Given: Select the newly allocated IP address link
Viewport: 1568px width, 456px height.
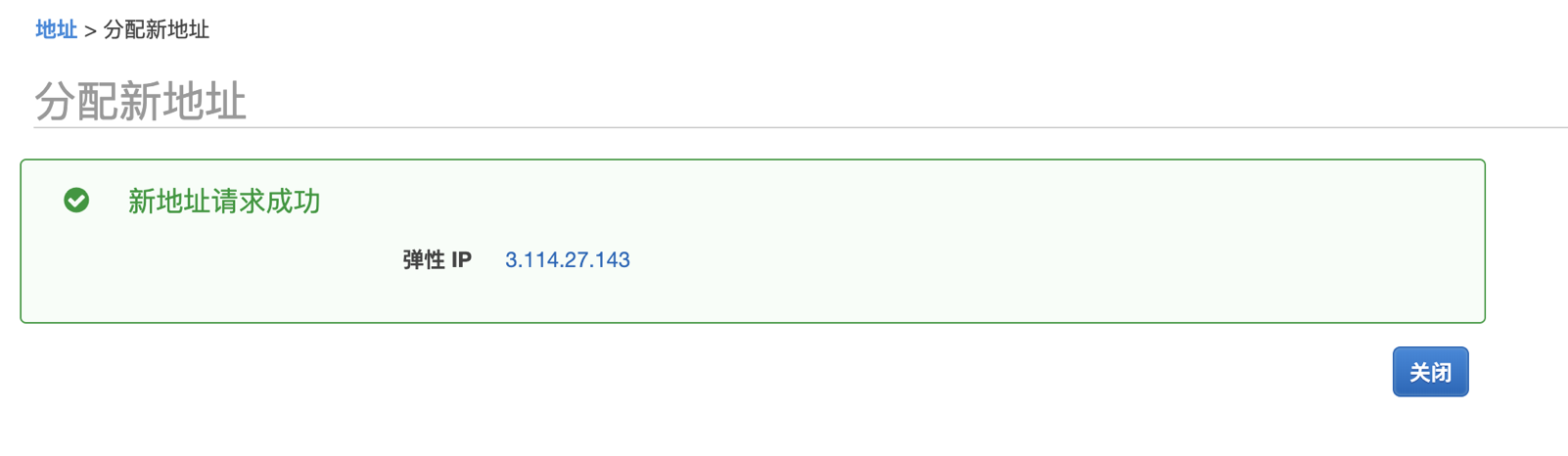Looking at the screenshot, I should click(567, 259).
